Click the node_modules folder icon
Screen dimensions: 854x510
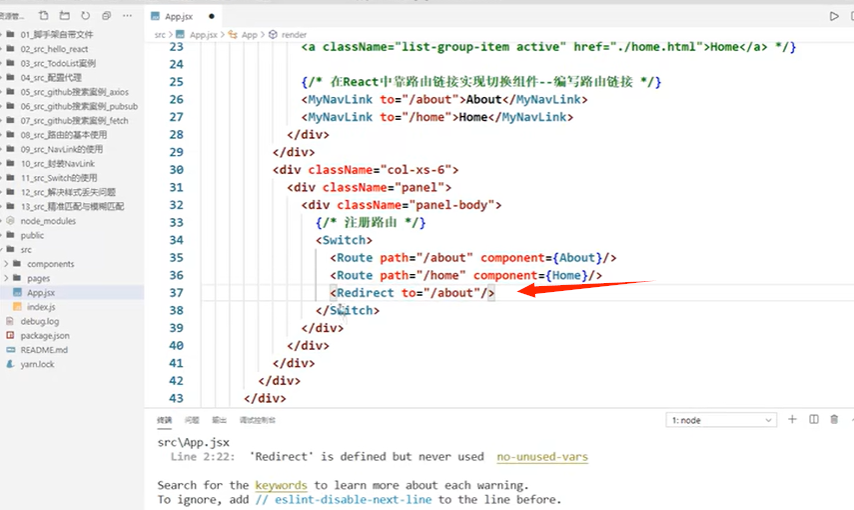click(x=10, y=221)
